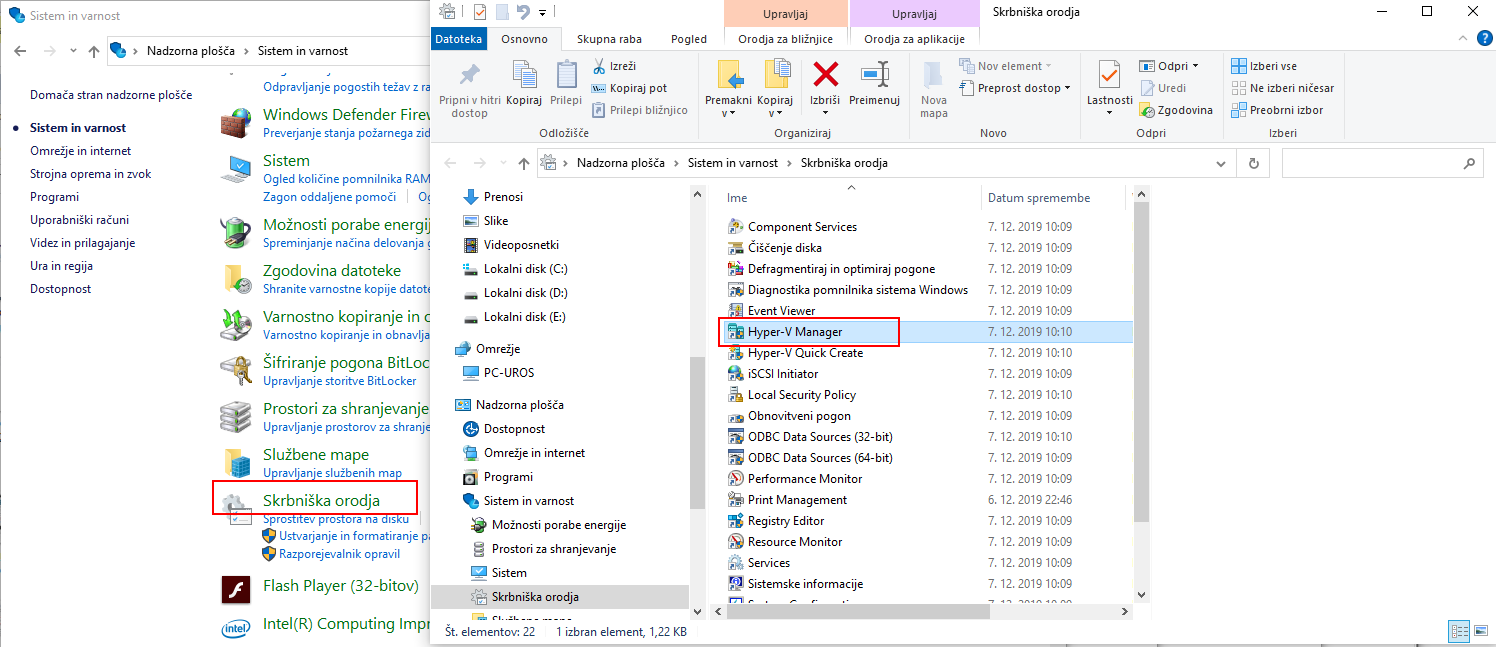Image resolution: width=1496 pixels, height=647 pixels.
Task: Select iSCSI Initiator item
Action: (x=783, y=374)
